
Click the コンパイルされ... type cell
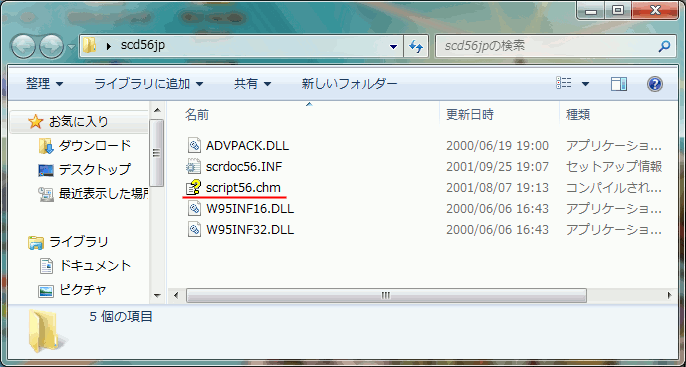[613, 188]
